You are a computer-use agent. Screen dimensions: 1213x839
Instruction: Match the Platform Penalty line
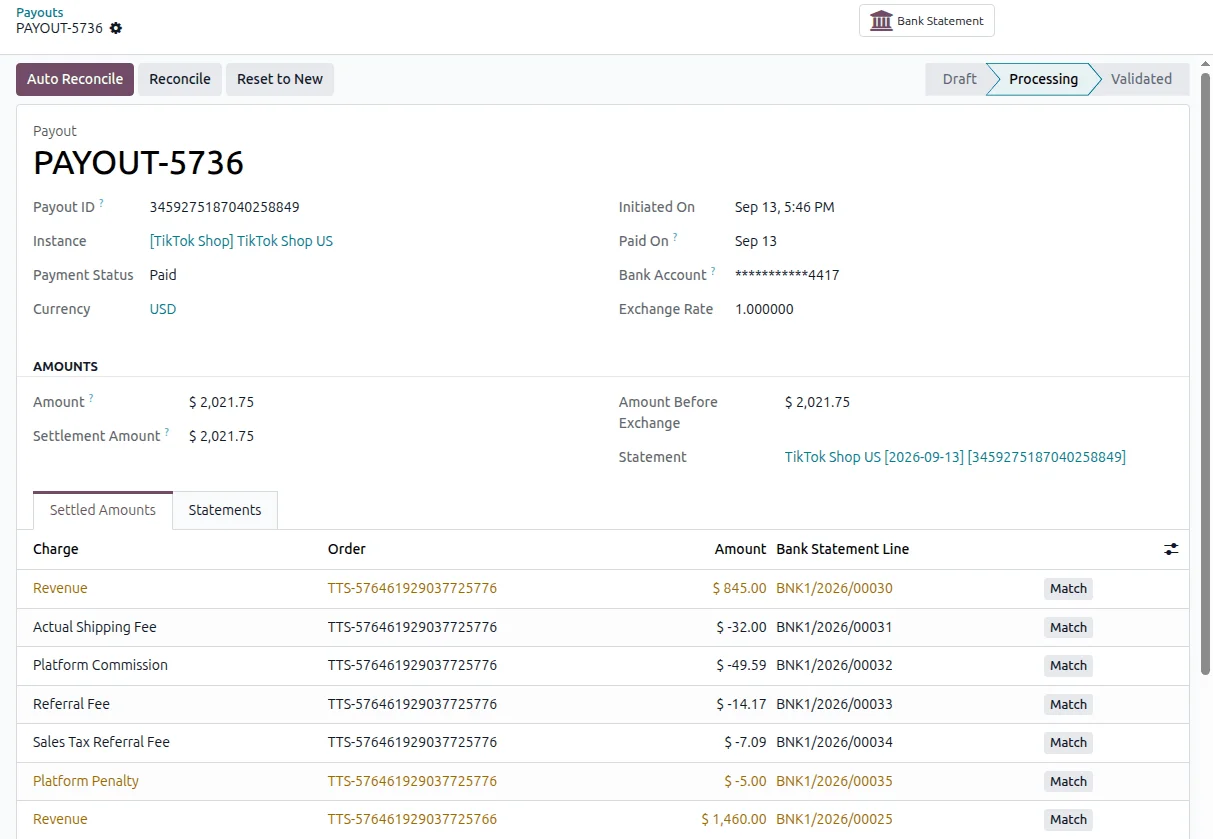point(1068,782)
